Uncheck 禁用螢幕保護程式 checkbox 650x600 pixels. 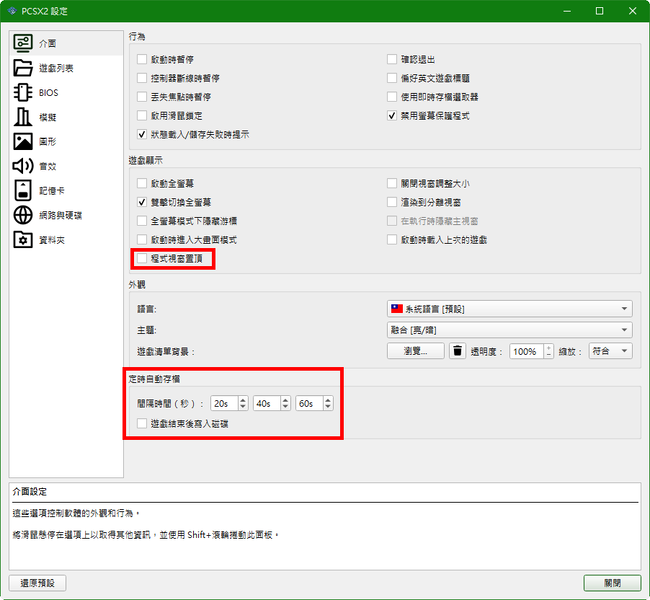392,116
